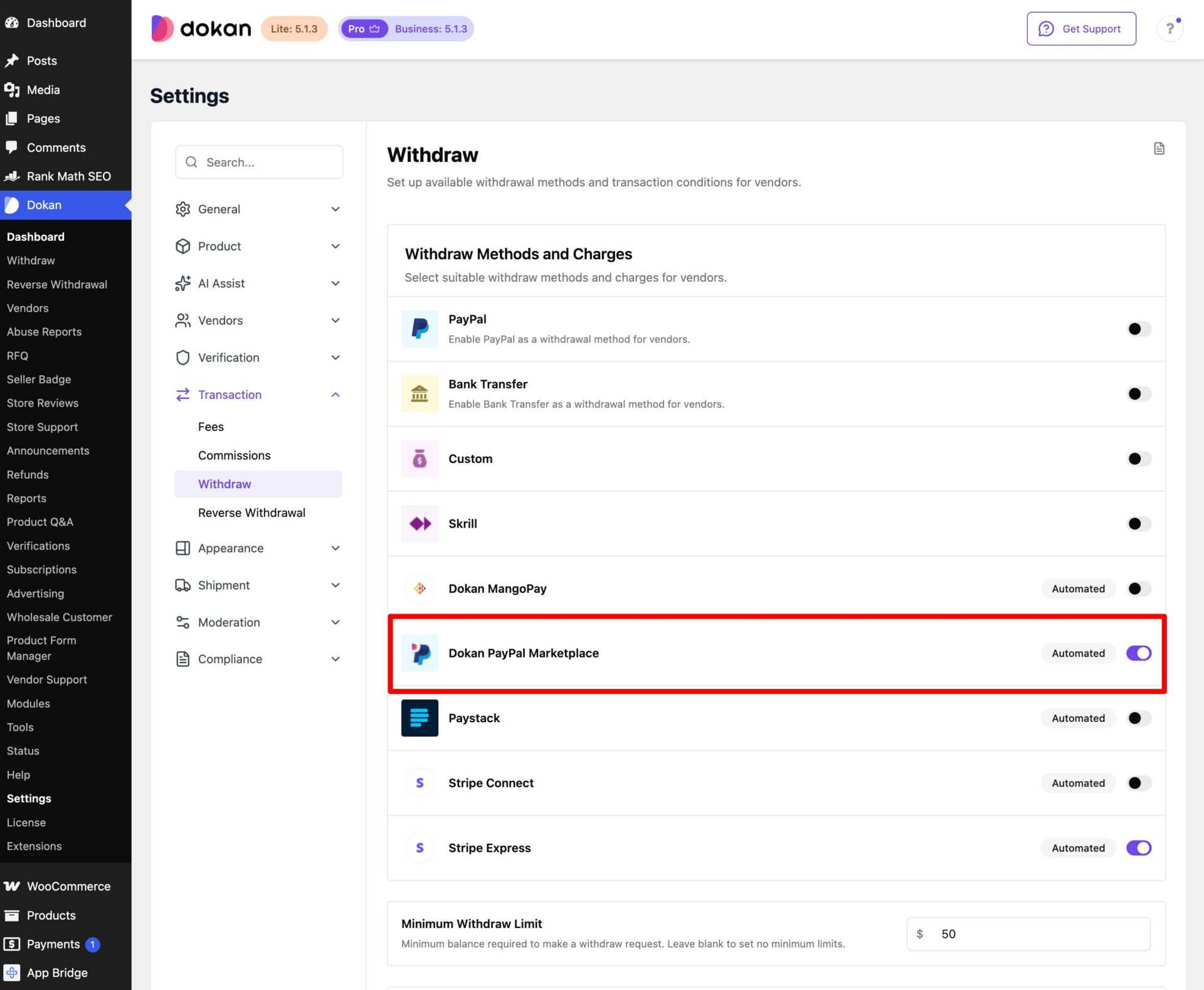Expand the General settings section
Viewport: 1204px width, 990px height.
258,209
